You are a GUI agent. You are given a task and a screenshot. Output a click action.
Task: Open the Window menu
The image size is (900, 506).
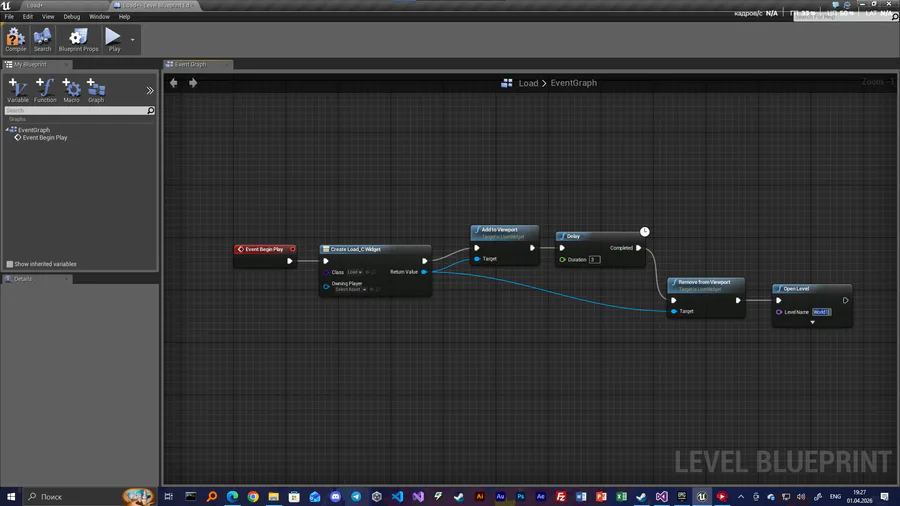pos(99,17)
